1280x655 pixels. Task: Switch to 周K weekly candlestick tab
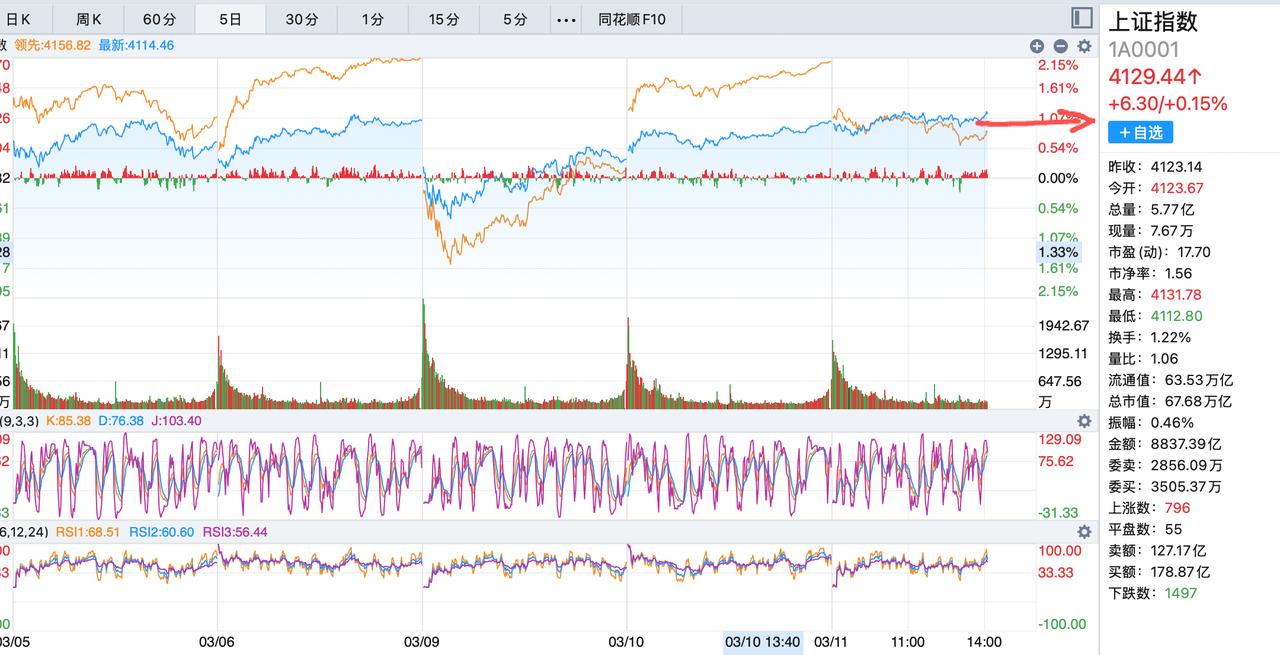click(x=89, y=19)
